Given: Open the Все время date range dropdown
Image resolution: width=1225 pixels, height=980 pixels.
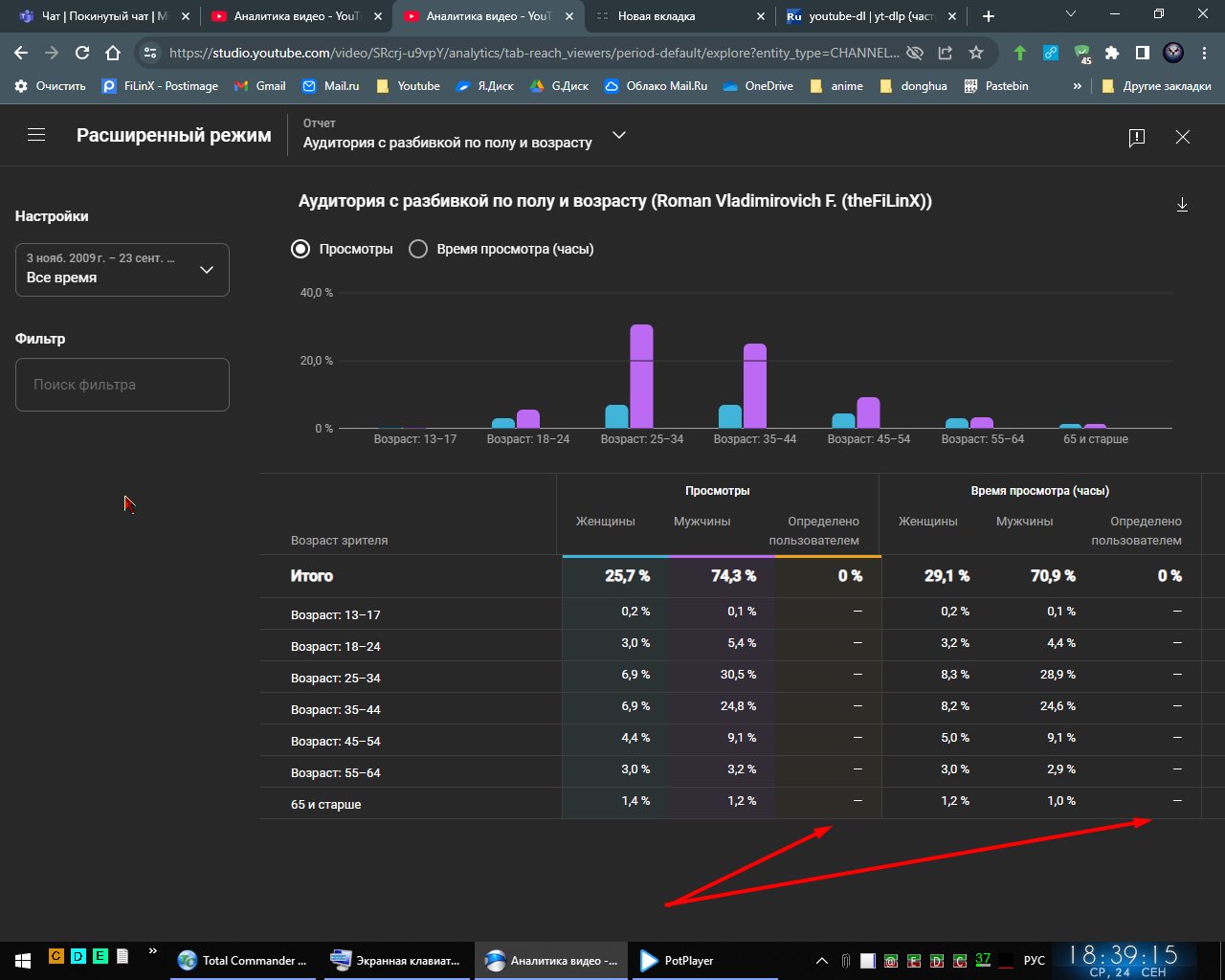Looking at the screenshot, I should pyautogui.click(x=122, y=269).
